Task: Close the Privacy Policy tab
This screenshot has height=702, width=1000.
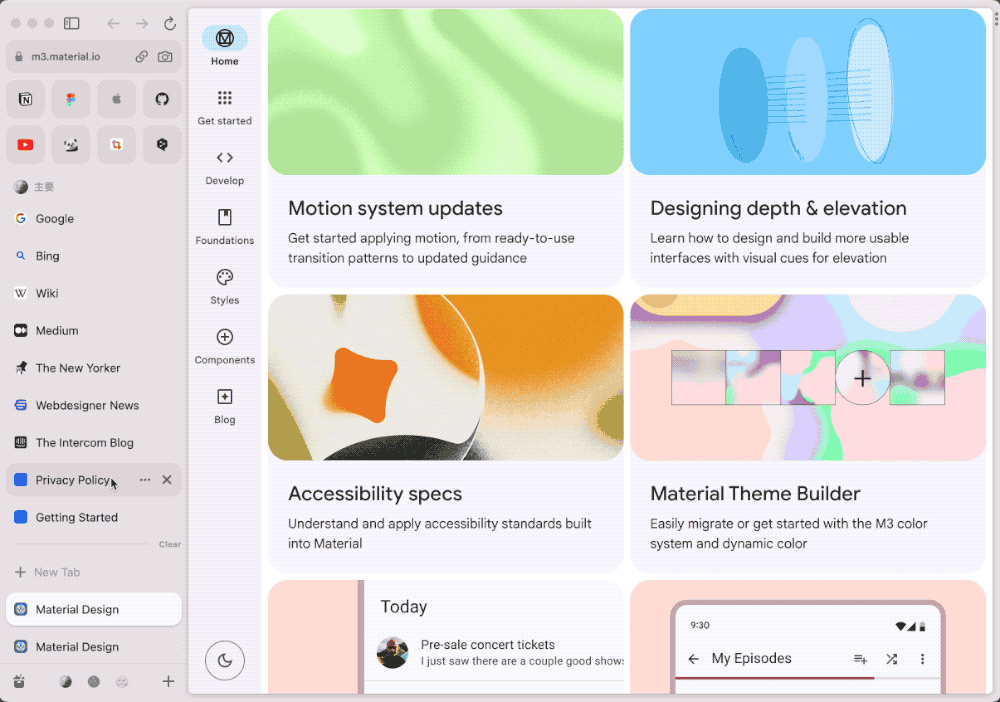Action: click(x=167, y=479)
